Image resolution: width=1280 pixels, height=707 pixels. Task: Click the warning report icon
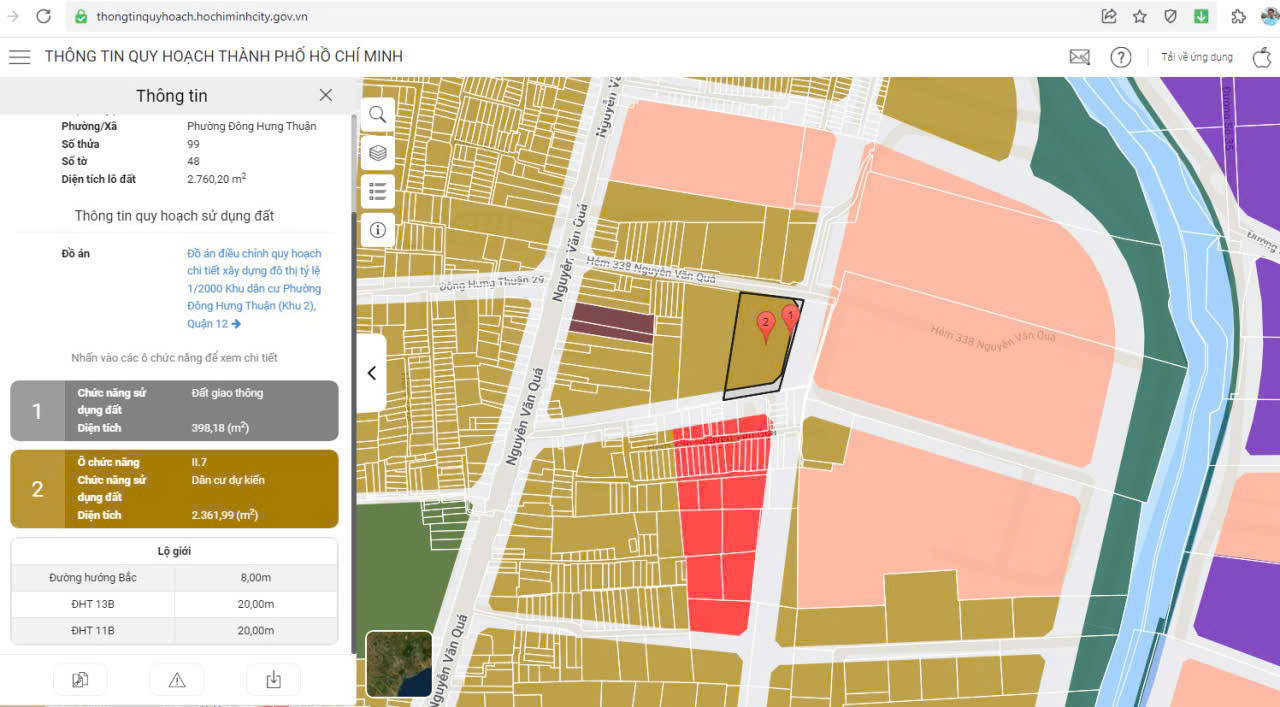[177, 680]
